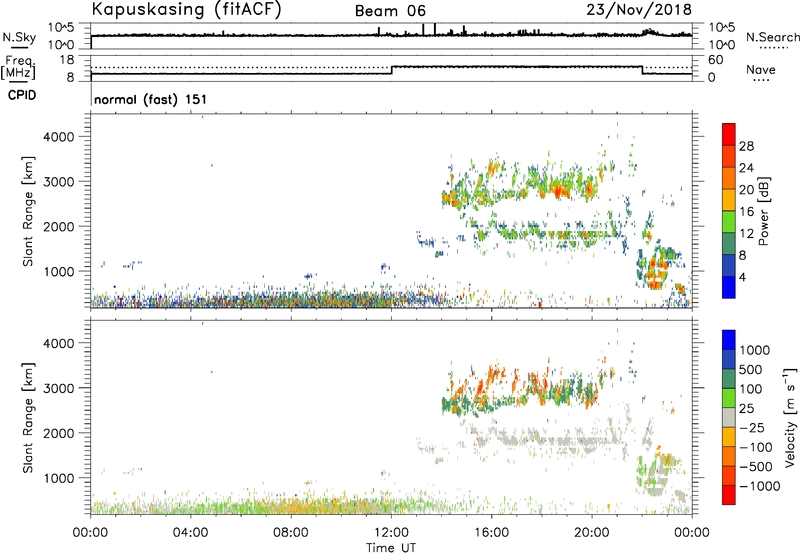Click "10^0" tick beside N.Search label

tap(721, 45)
